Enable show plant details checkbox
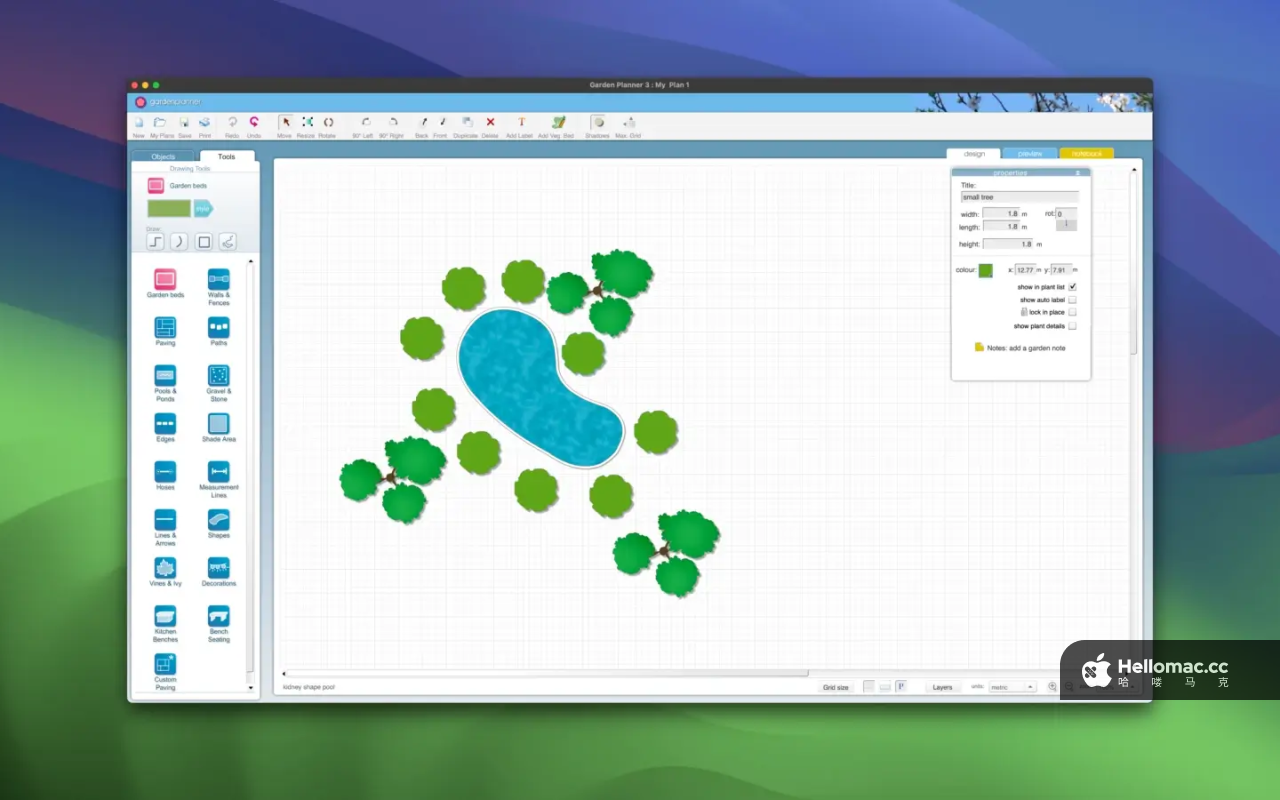This screenshot has width=1280, height=800. pyautogui.click(x=1072, y=326)
